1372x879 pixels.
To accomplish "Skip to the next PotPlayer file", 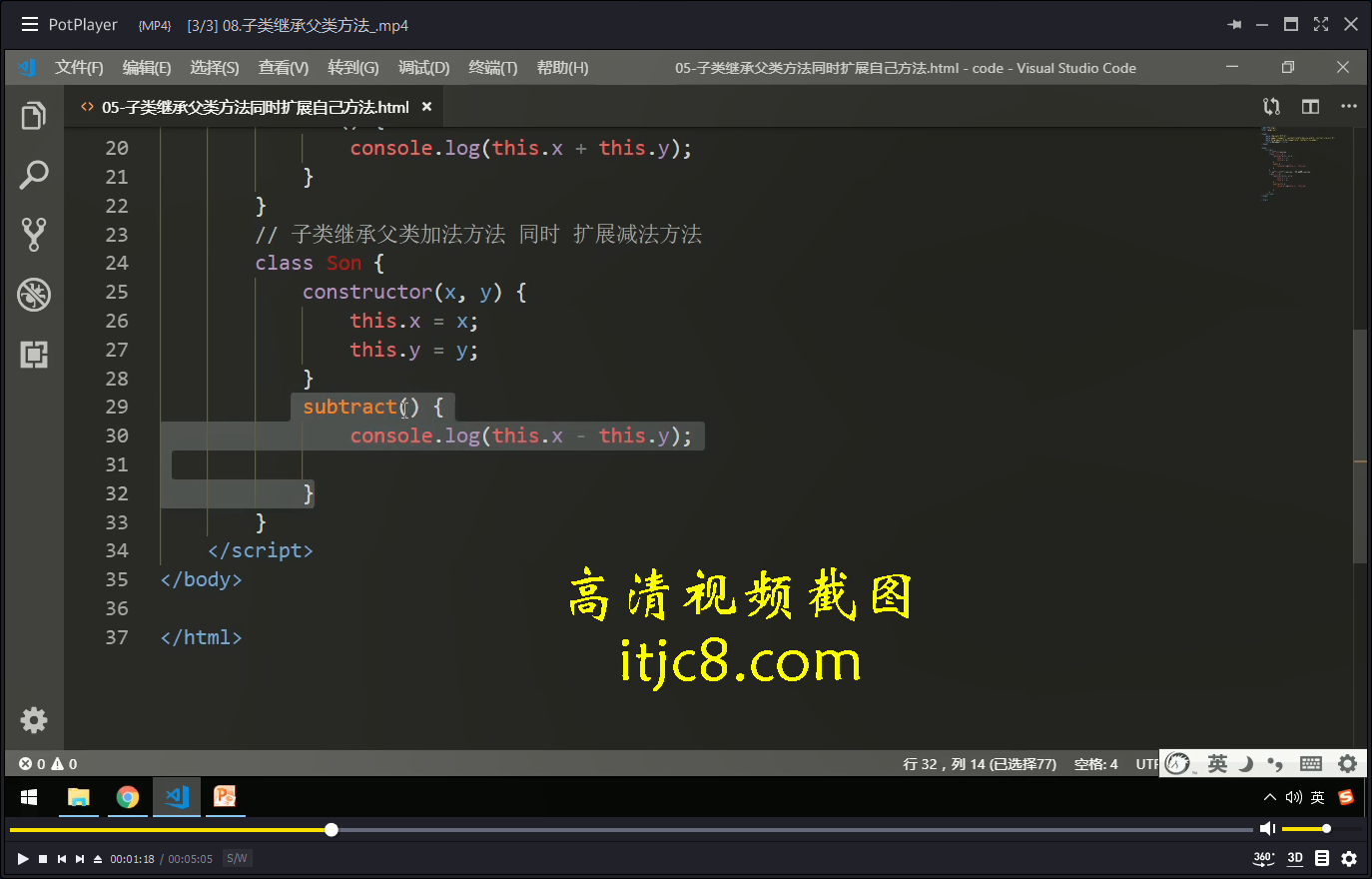I will point(80,859).
